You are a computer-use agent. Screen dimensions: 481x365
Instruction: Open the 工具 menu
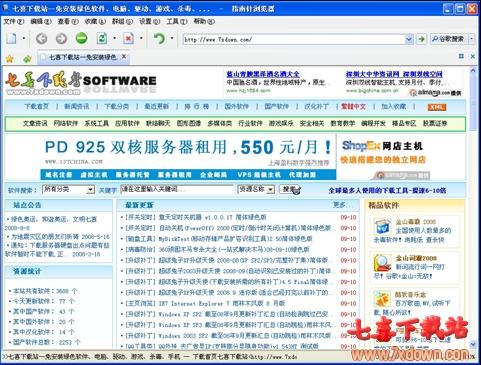177,21
